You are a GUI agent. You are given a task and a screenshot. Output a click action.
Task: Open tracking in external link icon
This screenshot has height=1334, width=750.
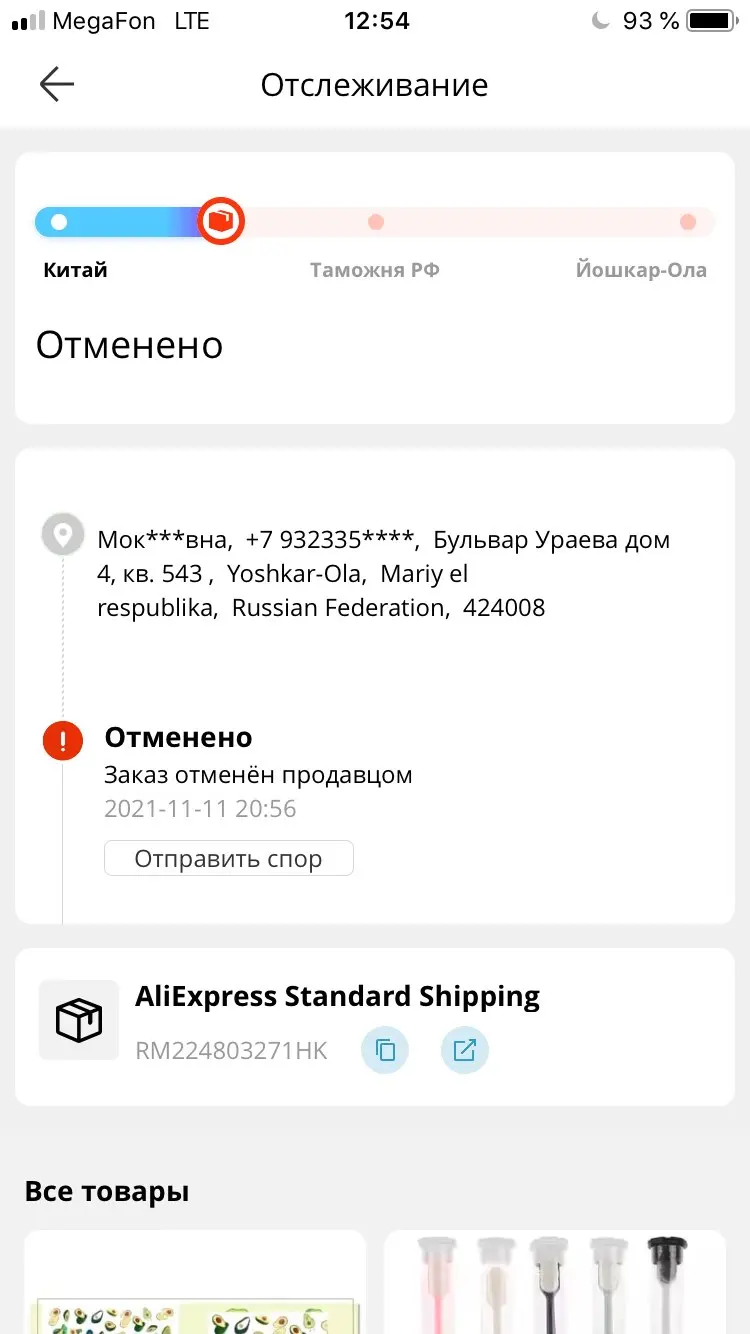pyautogui.click(x=465, y=1050)
